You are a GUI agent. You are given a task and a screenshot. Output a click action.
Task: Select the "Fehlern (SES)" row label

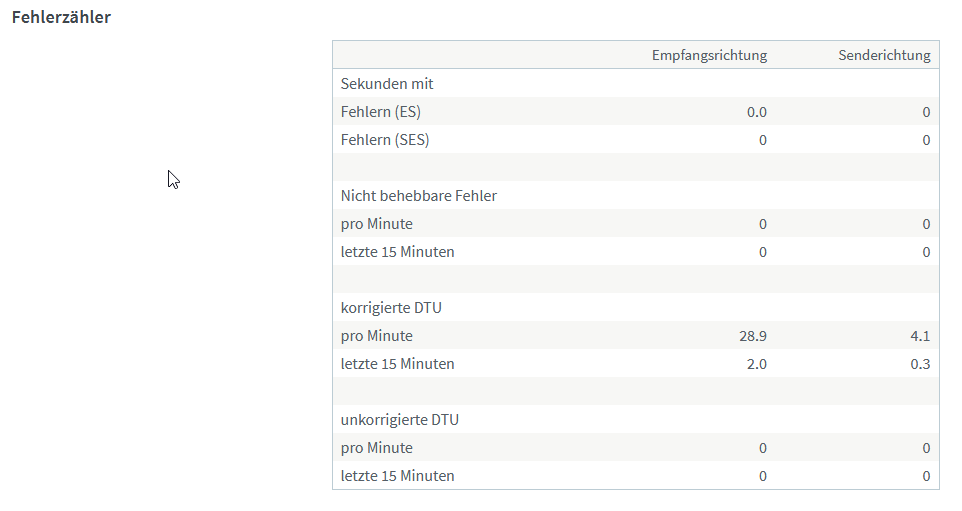(x=385, y=140)
